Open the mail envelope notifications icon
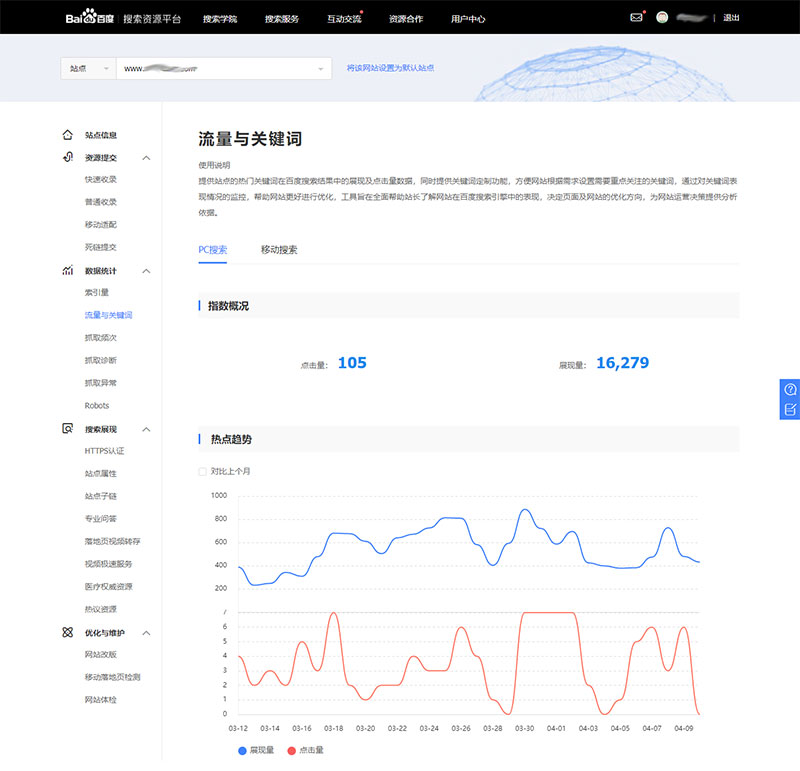 click(636, 18)
